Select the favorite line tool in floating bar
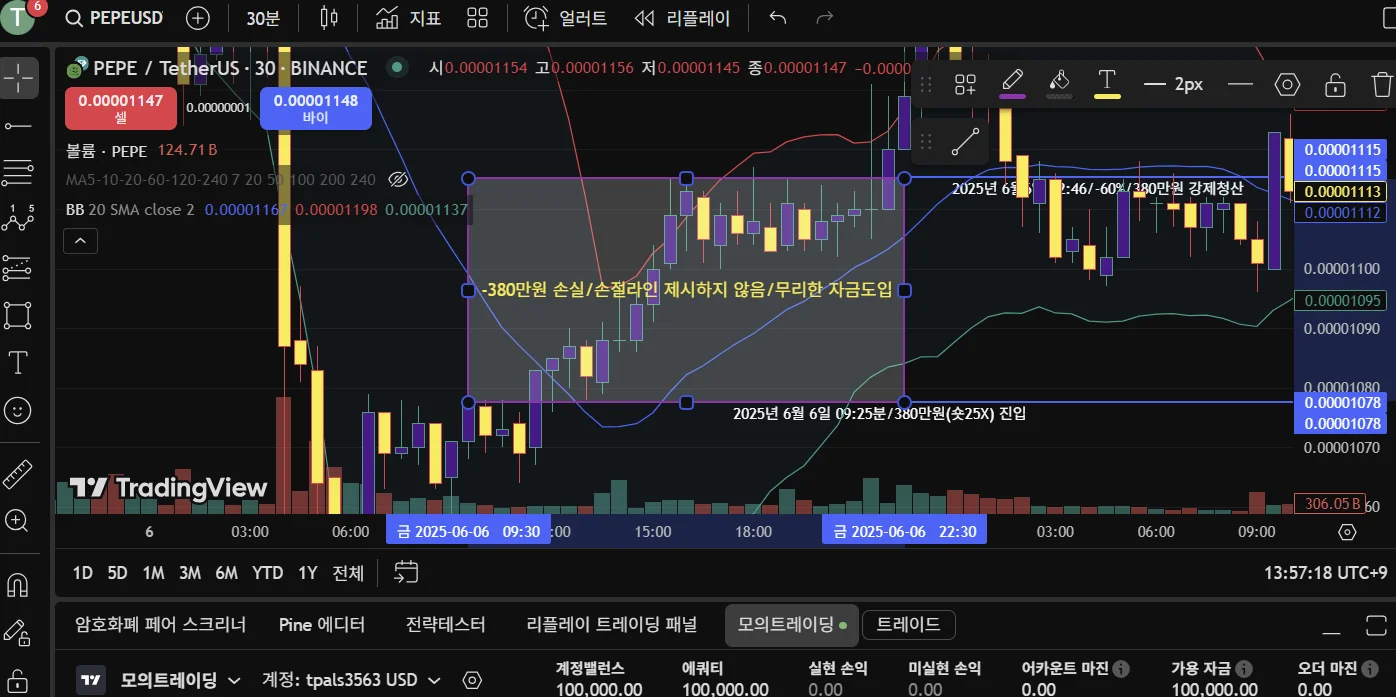 pos(965,142)
